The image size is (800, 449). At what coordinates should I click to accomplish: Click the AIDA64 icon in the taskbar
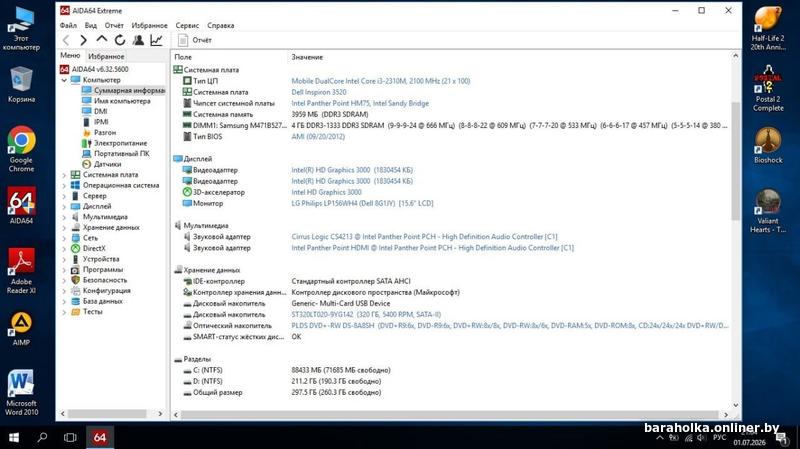pyautogui.click(x=99, y=437)
